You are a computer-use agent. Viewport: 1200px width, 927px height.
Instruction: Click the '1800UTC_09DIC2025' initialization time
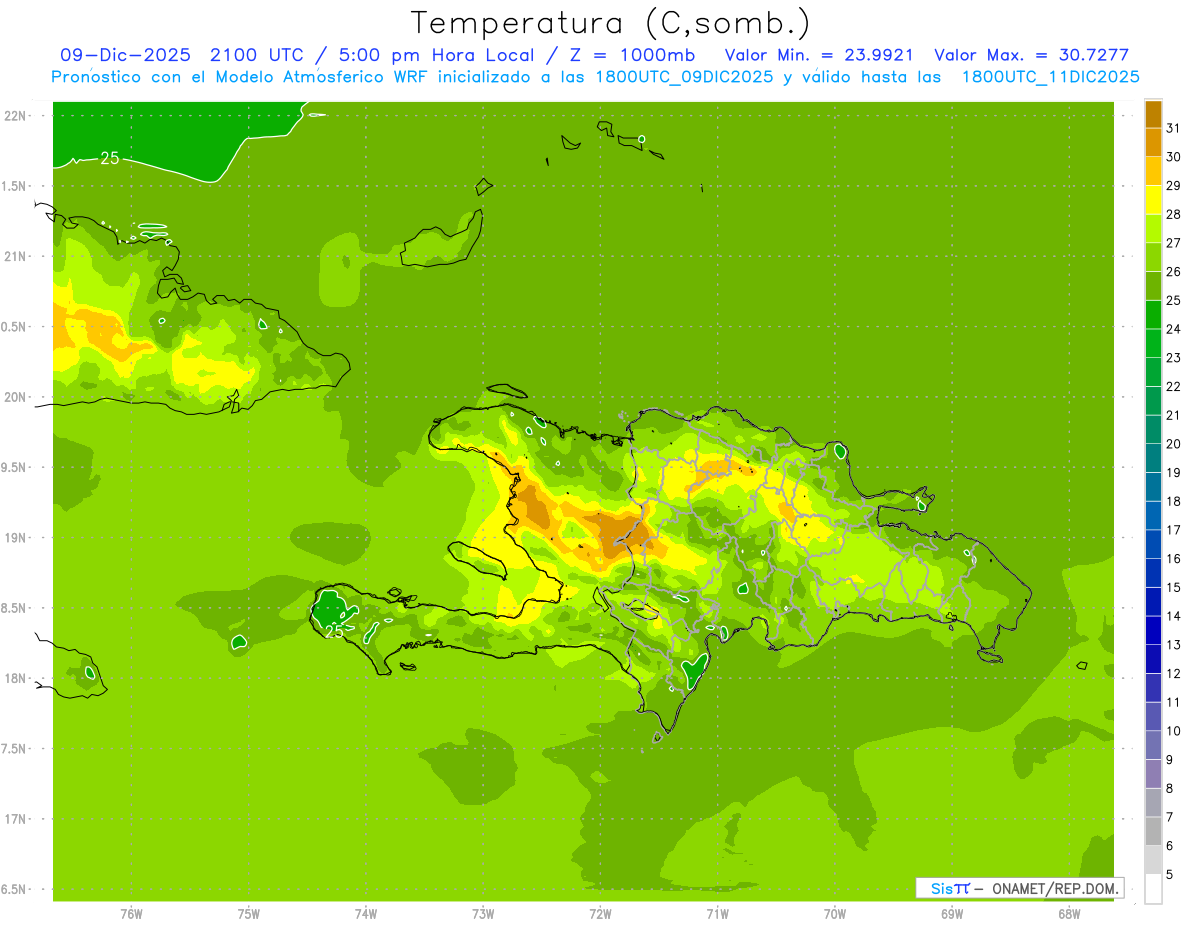pos(686,77)
